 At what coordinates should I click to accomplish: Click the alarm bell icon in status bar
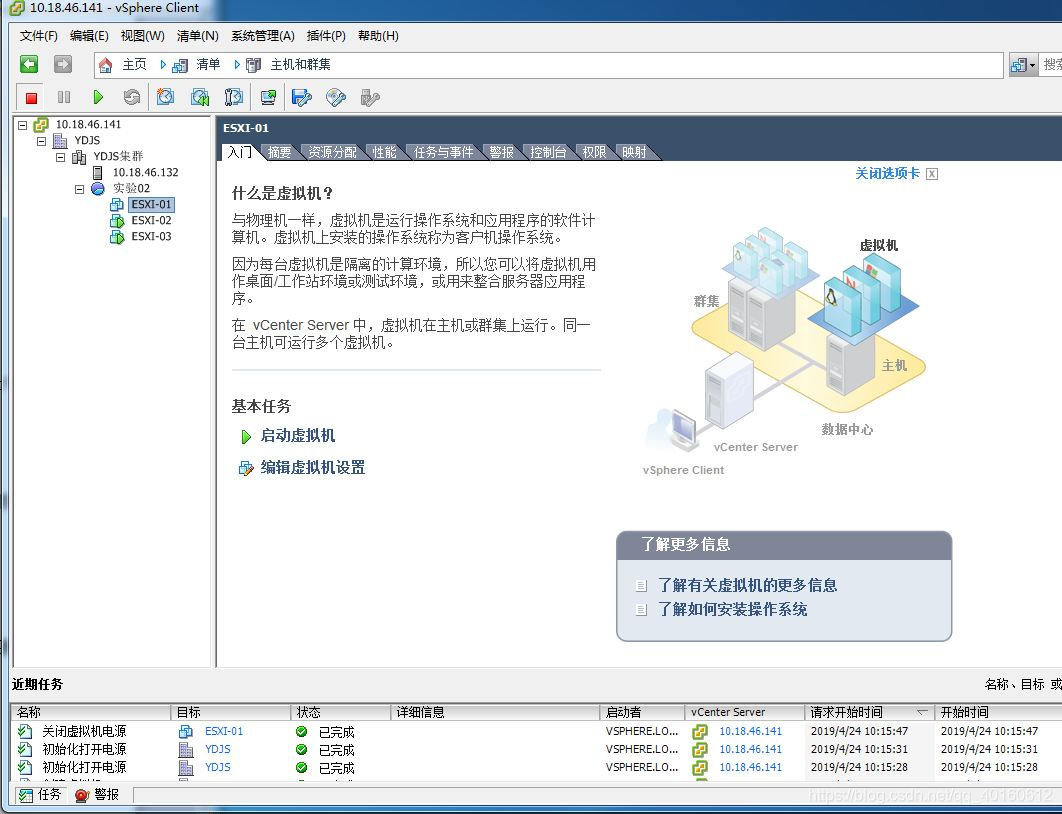(82, 795)
